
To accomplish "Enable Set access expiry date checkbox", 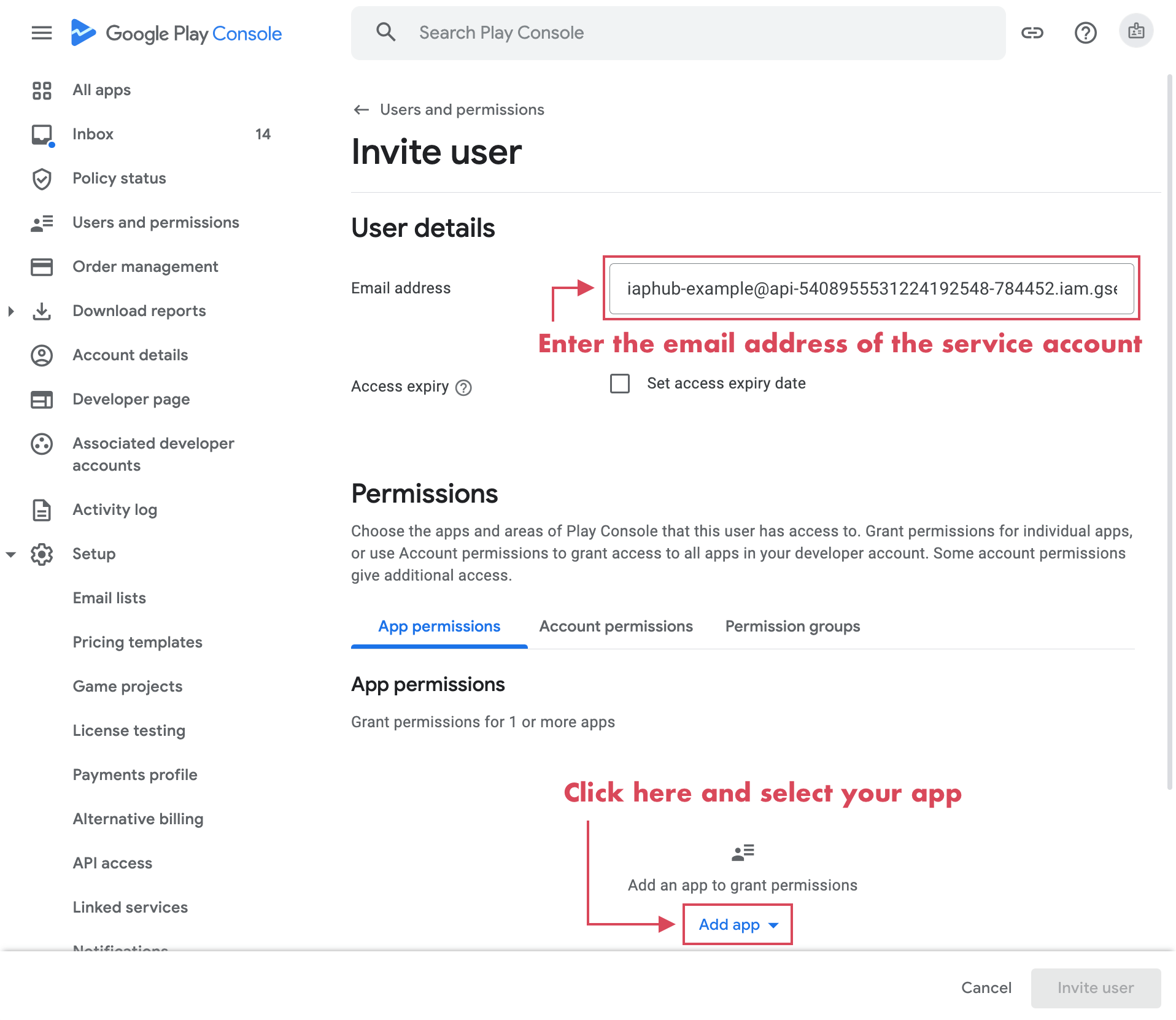I will click(620, 384).
